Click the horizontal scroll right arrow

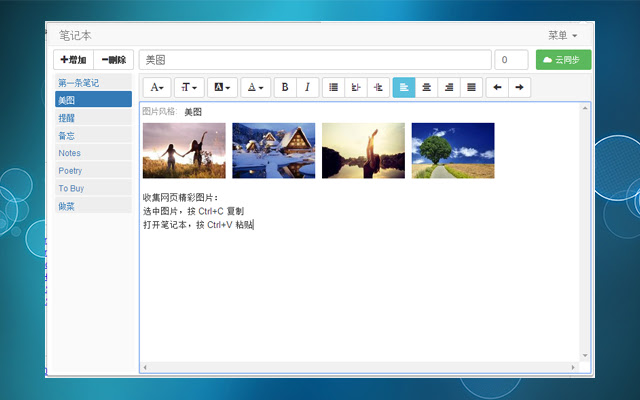pyautogui.click(x=573, y=367)
